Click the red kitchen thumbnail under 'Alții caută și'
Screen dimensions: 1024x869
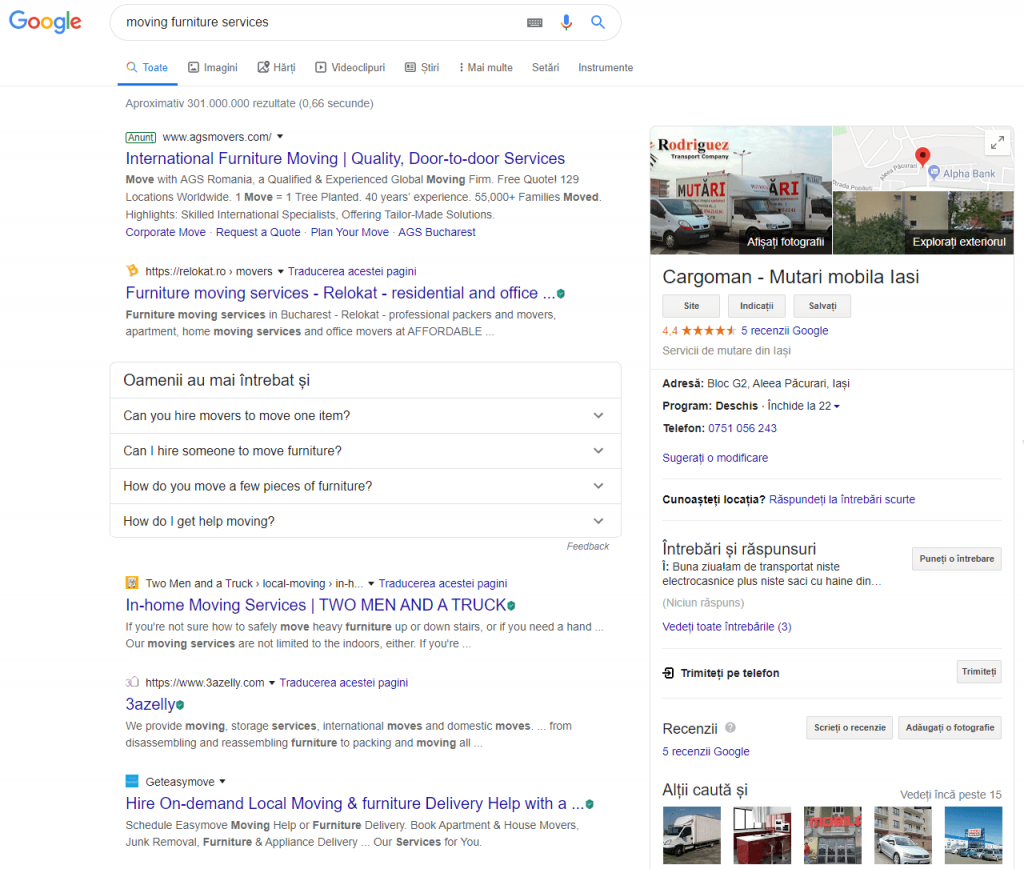point(762,835)
